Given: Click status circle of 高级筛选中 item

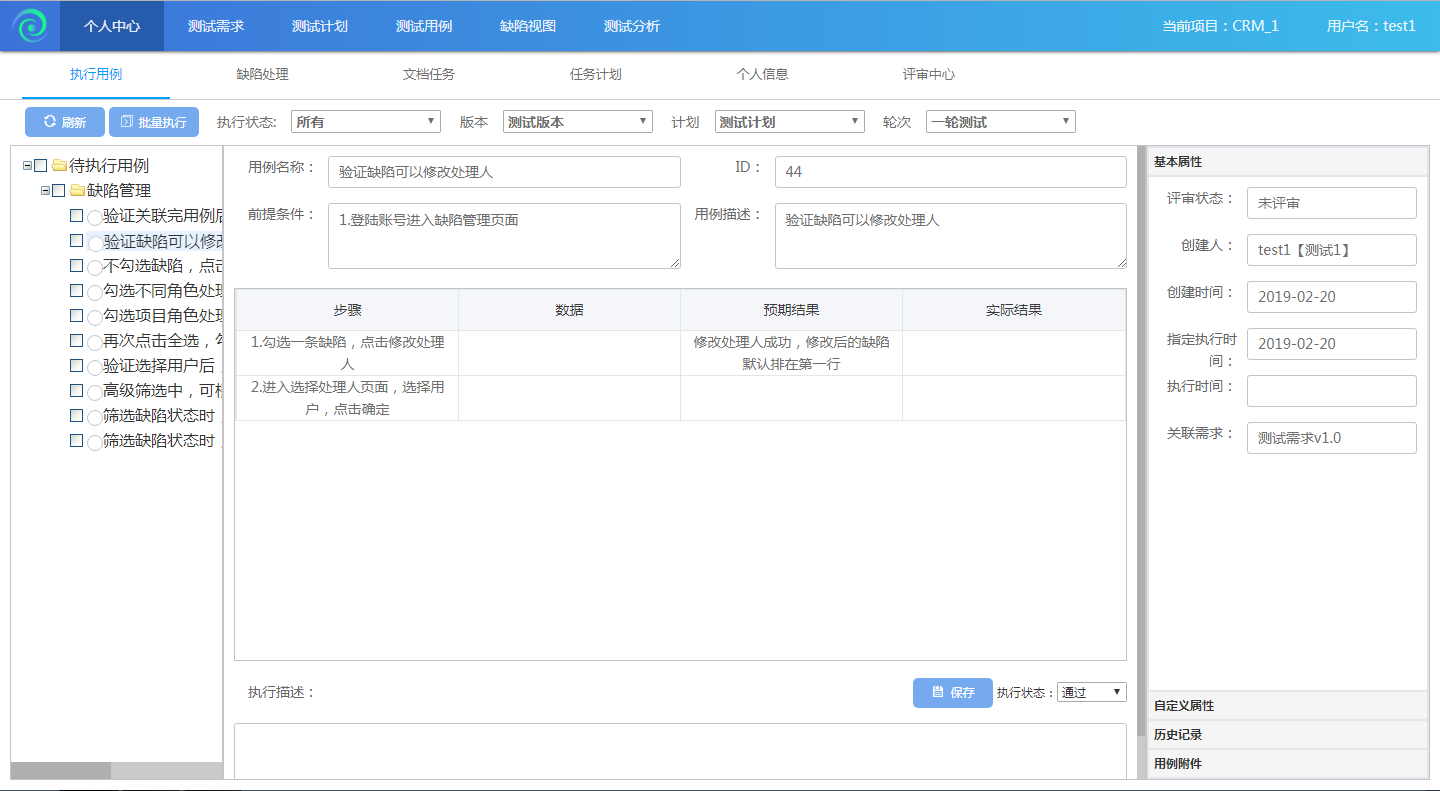Looking at the screenshot, I should 94,392.
